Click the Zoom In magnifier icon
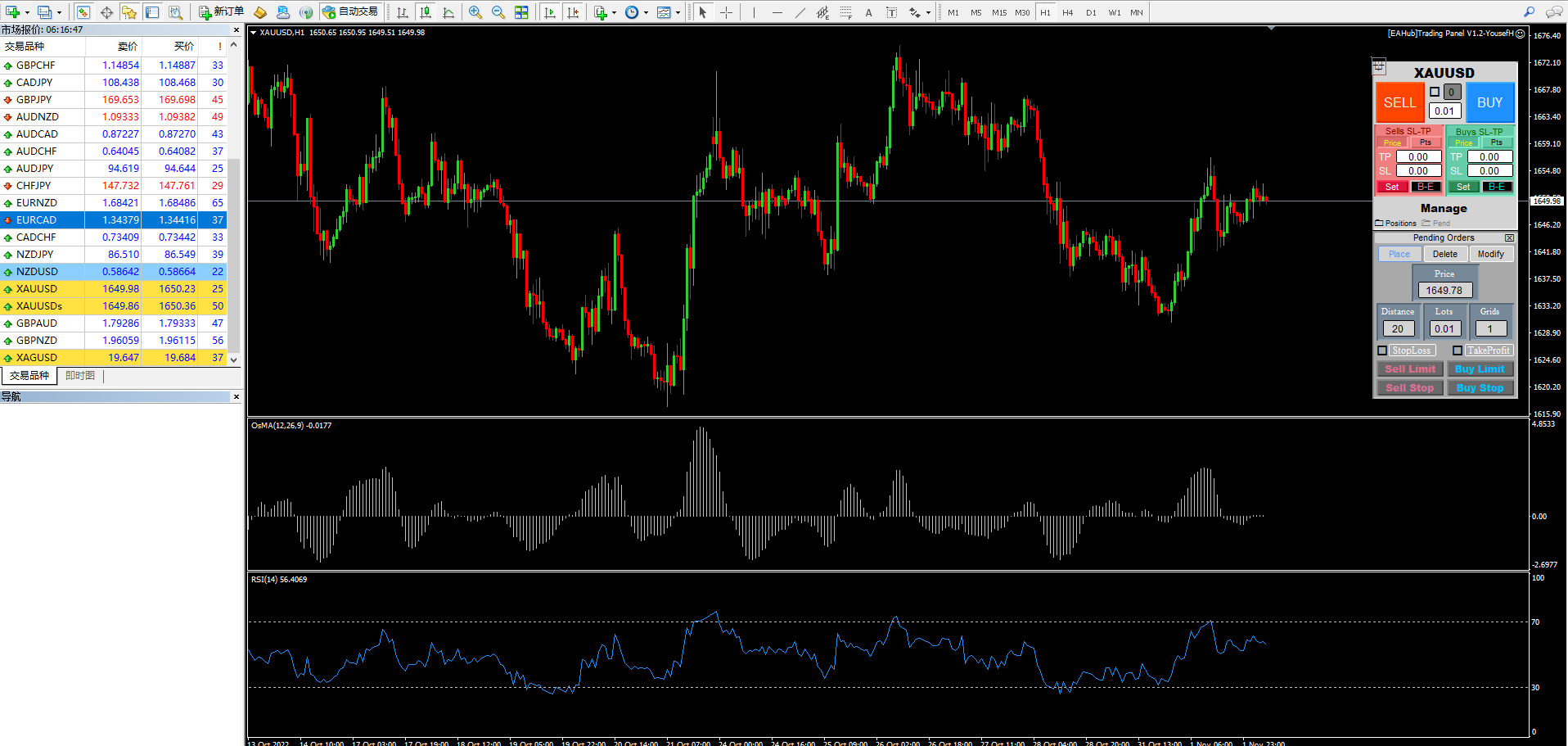Image resolution: width=1568 pixels, height=746 pixels. pyautogui.click(x=475, y=12)
